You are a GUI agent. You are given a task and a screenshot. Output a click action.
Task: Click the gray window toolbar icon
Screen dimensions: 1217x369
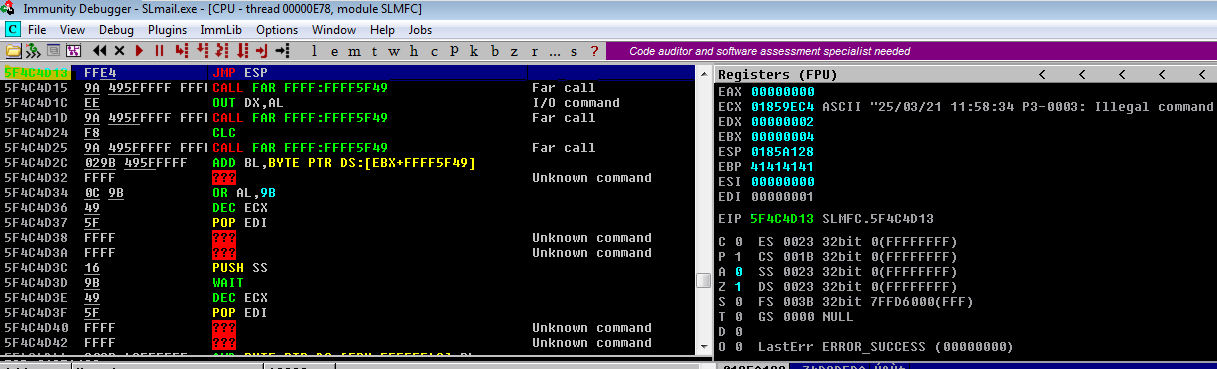pyautogui.click(x=53, y=50)
